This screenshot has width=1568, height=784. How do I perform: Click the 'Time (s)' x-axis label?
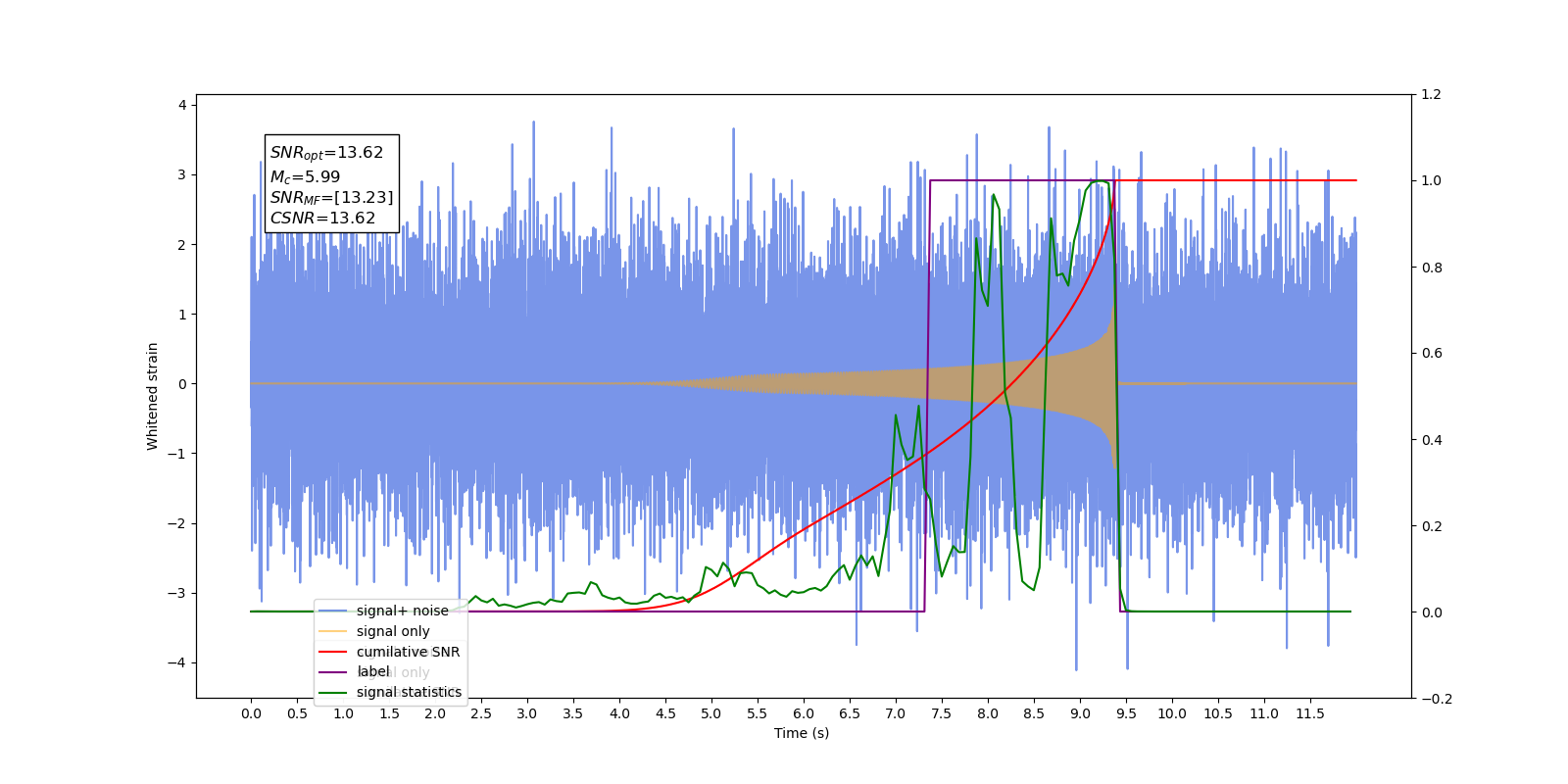click(x=802, y=733)
